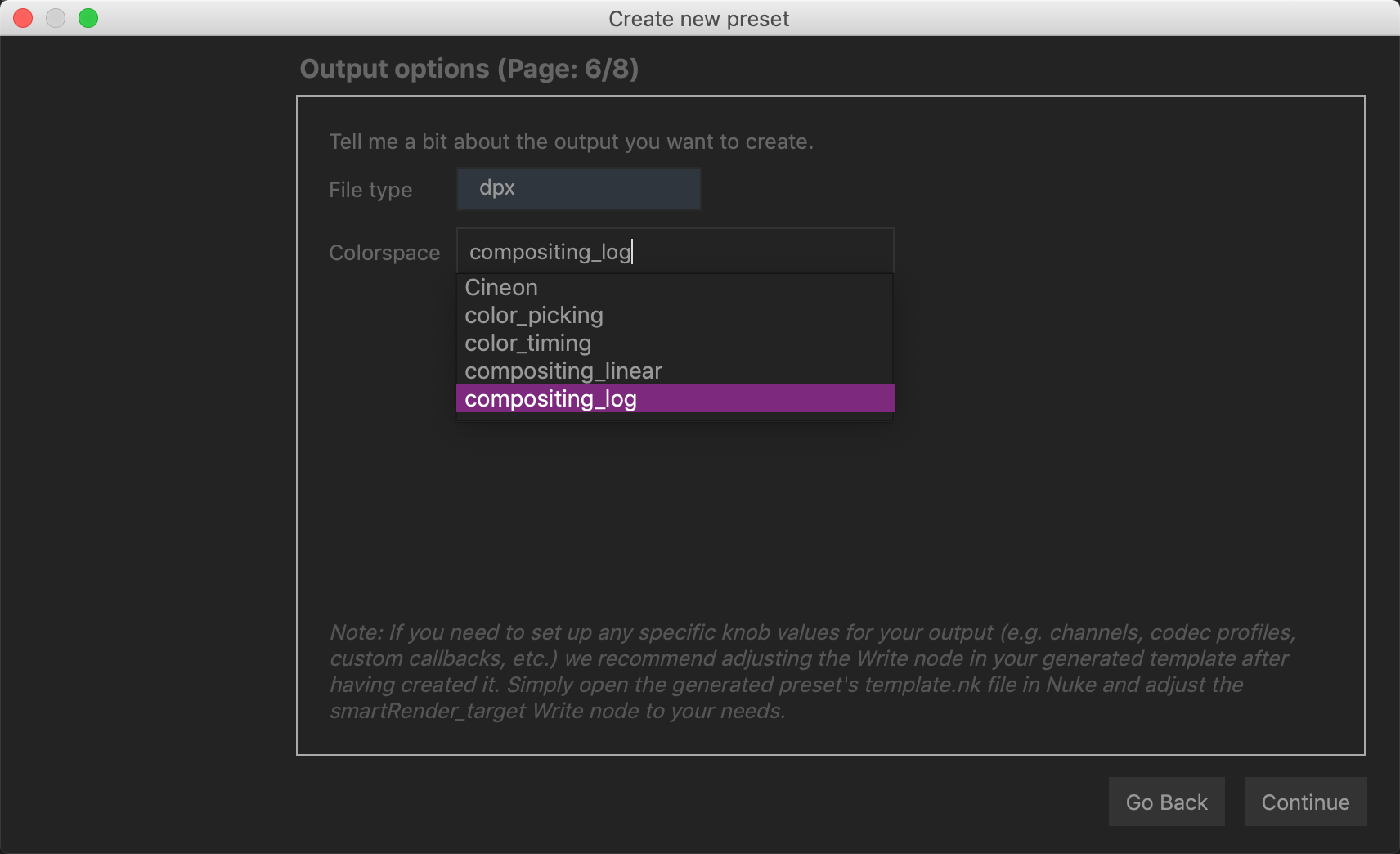Viewport: 1400px width, 854px height.
Task: Select Cineon from the colorspace list
Action: (501, 288)
